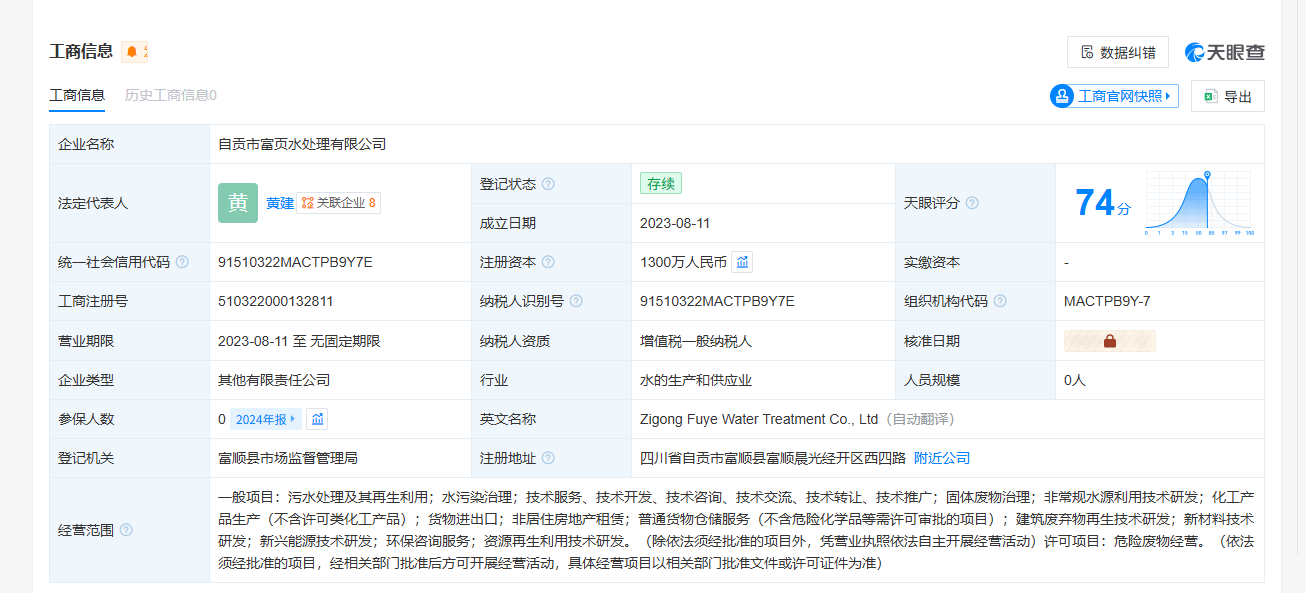Click help icon next to 登记状态

548,184
